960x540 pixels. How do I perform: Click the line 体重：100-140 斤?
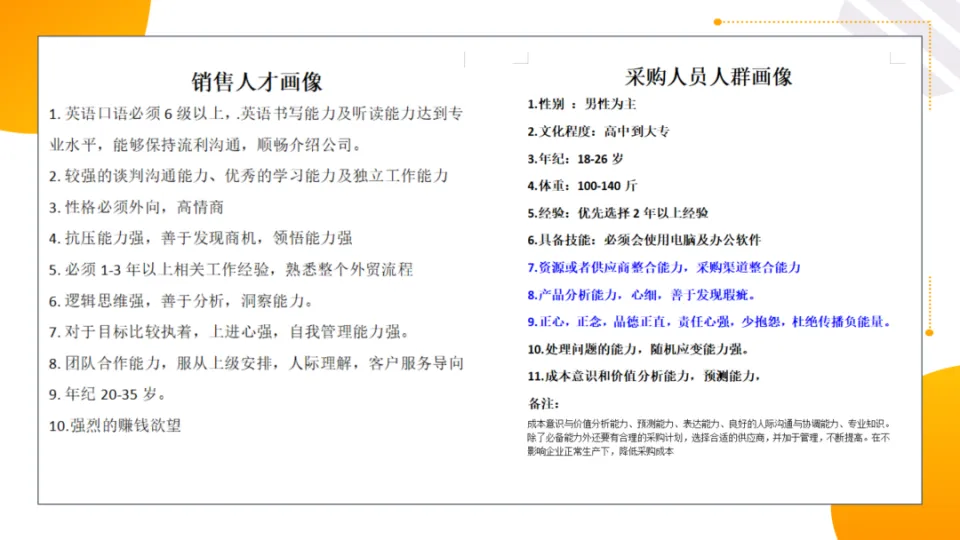(x=582, y=185)
